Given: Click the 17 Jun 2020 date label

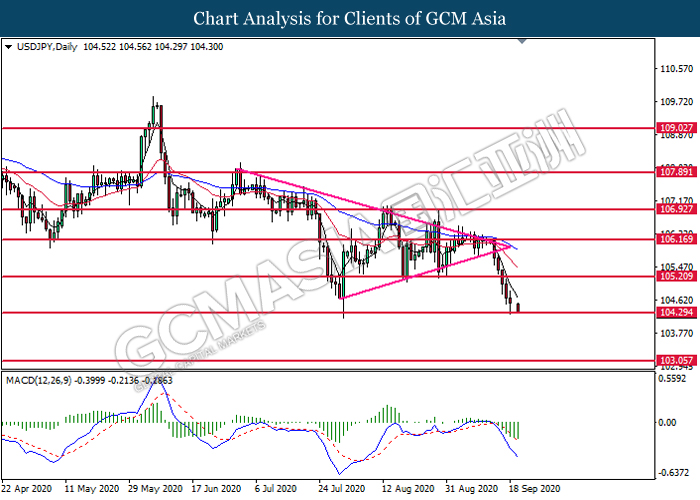Looking at the screenshot, I should coord(217,489).
